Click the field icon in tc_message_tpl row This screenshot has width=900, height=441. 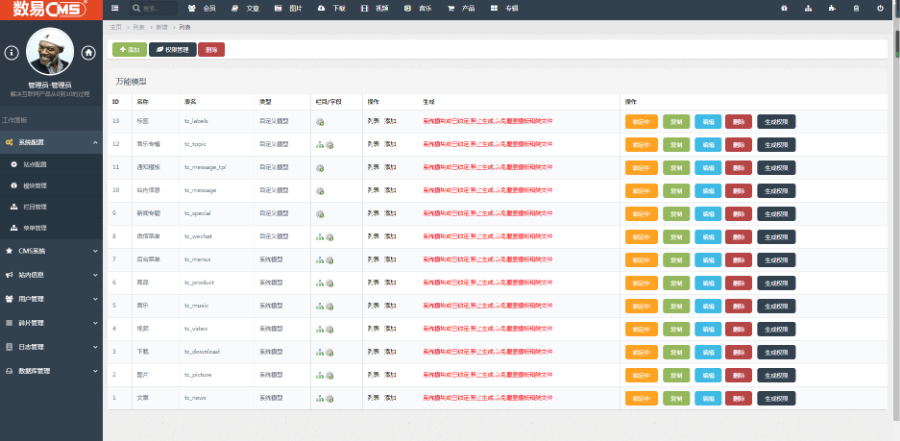coord(320,168)
